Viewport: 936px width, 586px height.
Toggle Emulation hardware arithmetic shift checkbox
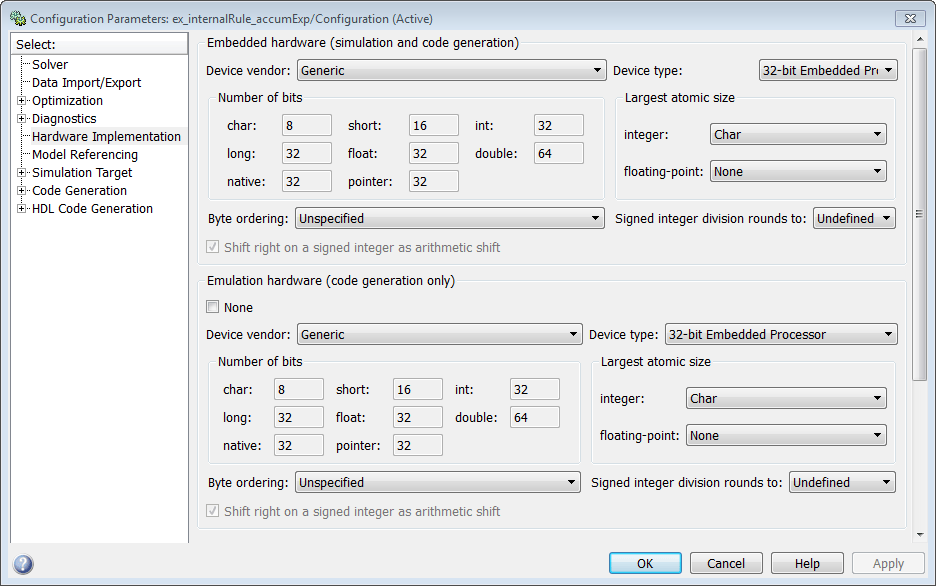point(213,511)
